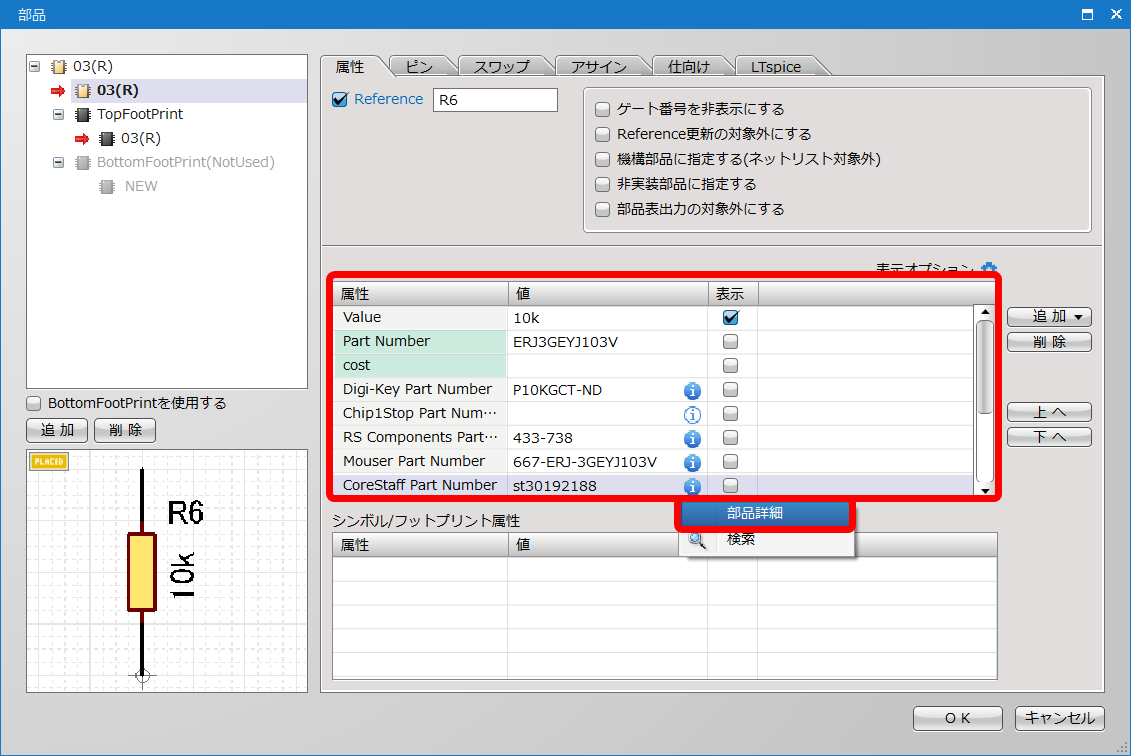Click the Mouser Part Number info icon

coord(692,462)
